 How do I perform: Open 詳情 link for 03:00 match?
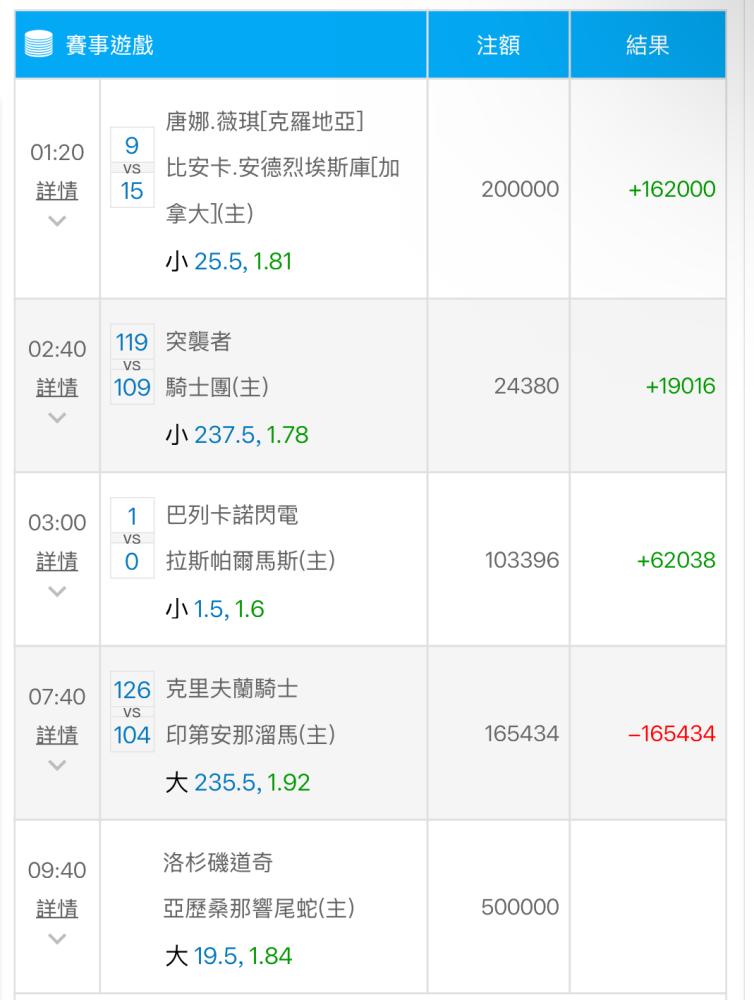coord(57,561)
